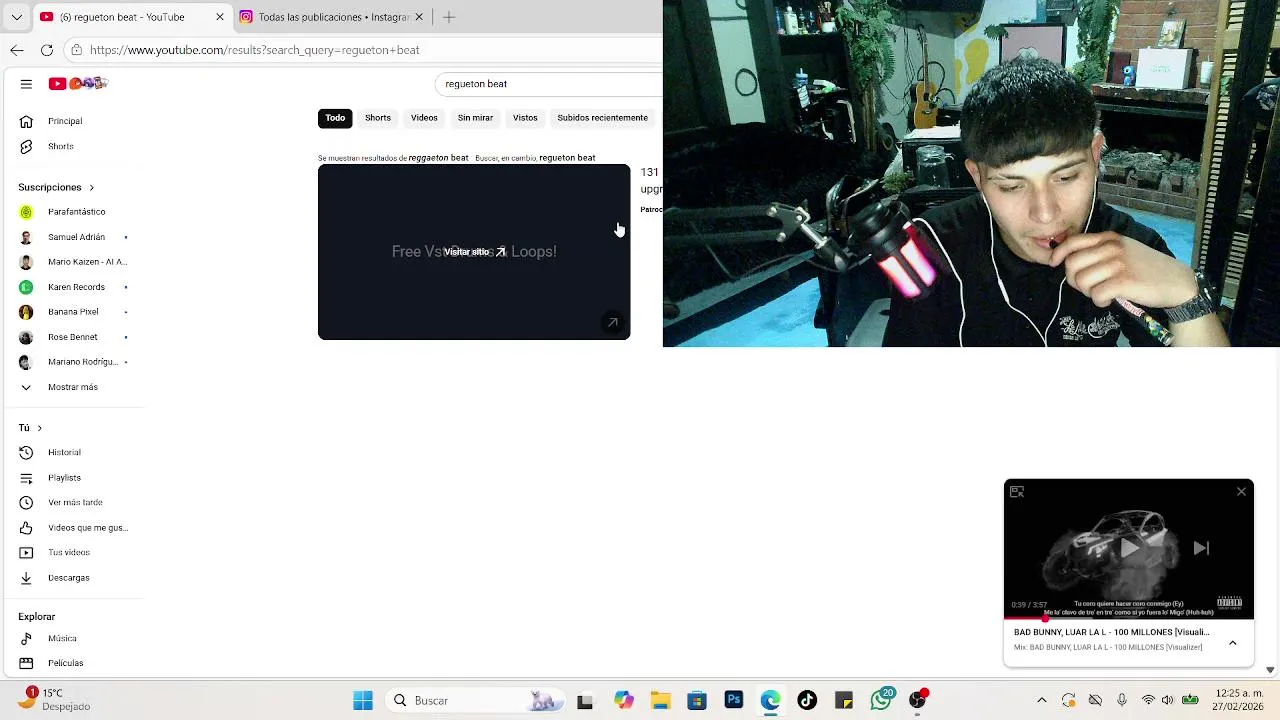View site information icon in address bar
This screenshot has height=720, width=1280.
point(77,50)
